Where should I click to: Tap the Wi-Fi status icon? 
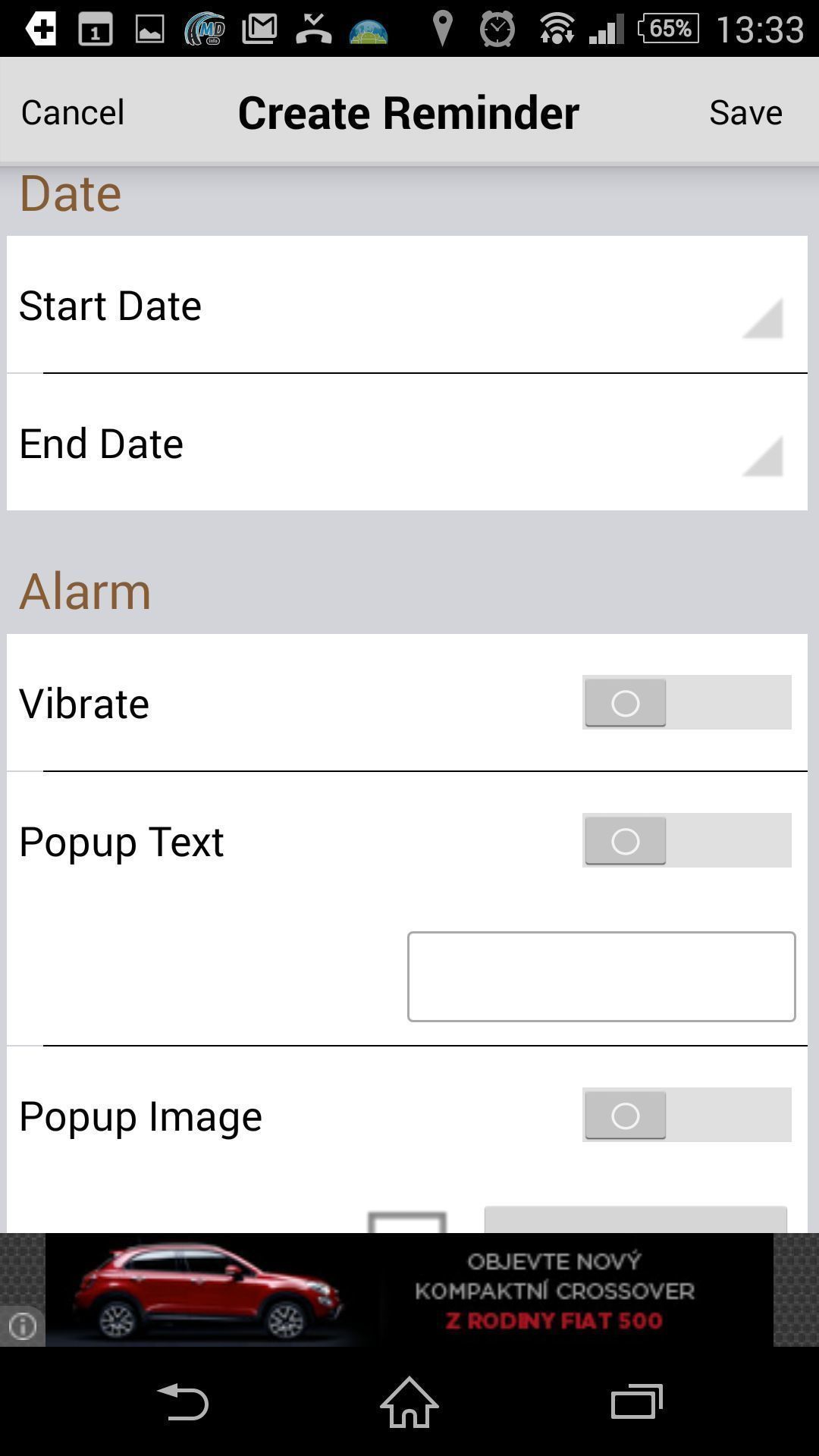click(x=557, y=30)
